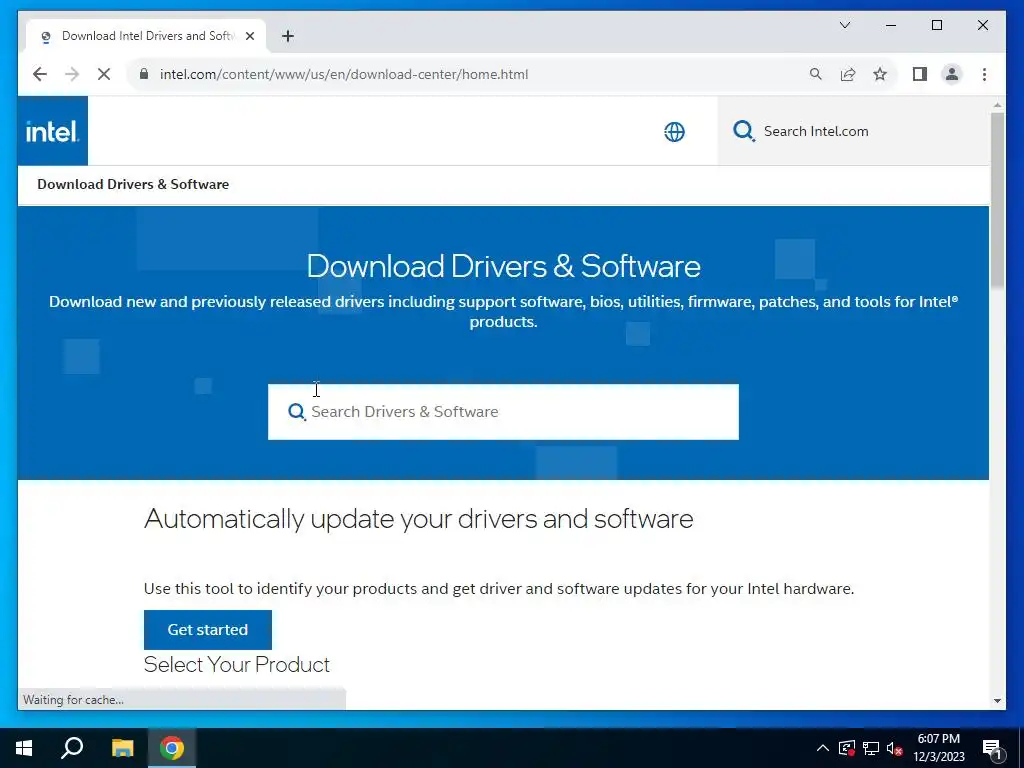Click the Search Drivers & Software box
Viewport: 1024px width, 768px height.
503,411
